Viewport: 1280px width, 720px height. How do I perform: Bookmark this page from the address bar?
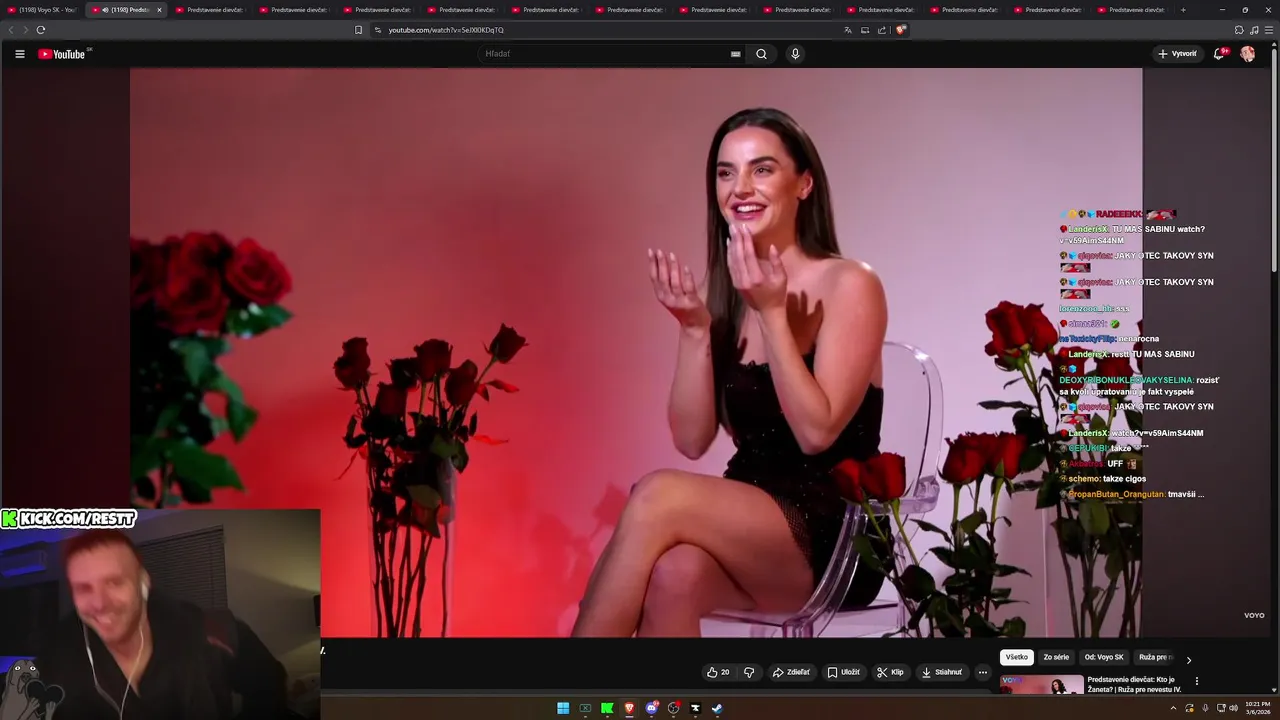click(359, 30)
